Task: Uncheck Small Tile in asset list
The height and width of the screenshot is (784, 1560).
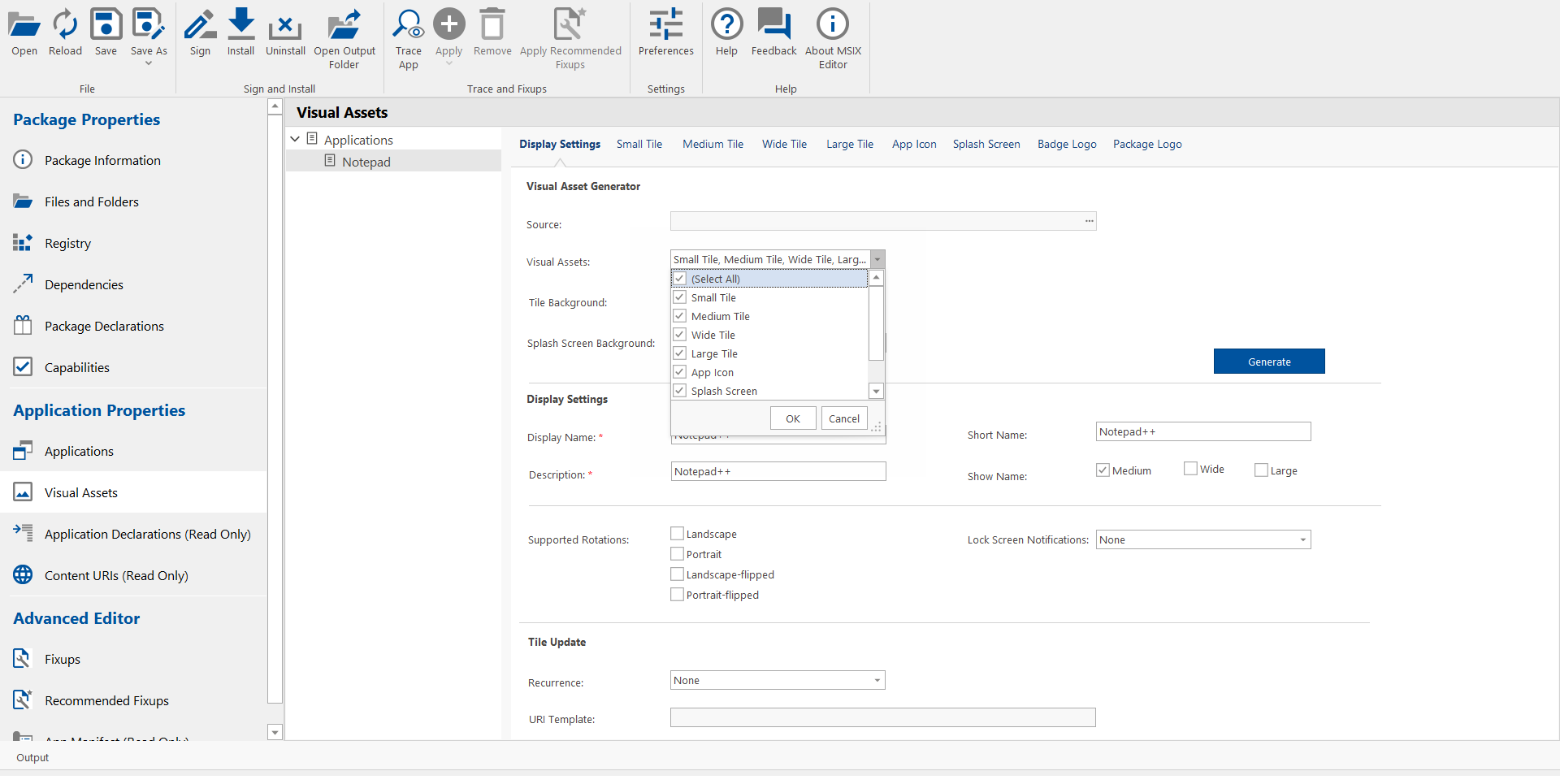Action: (680, 297)
